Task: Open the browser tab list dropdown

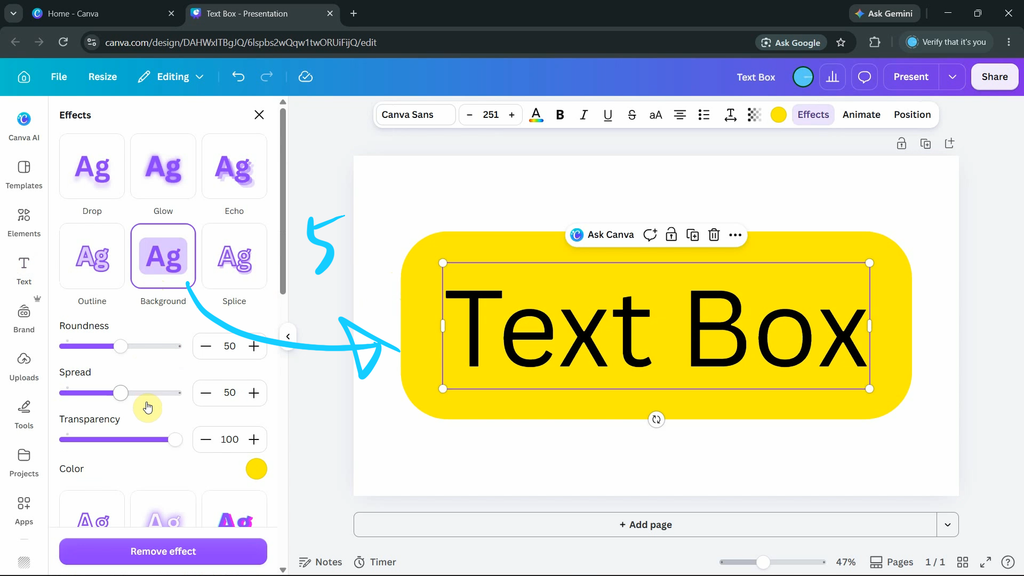Action: [x=13, y=13]
